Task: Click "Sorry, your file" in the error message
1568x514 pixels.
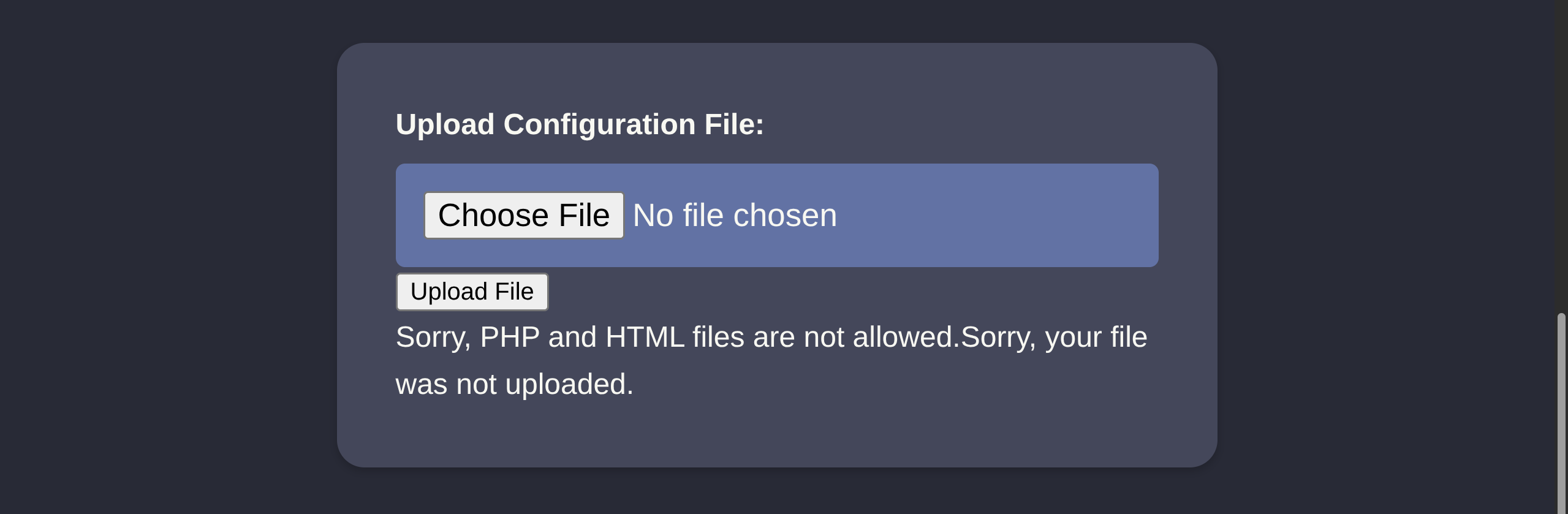Action: click(x=1054, y=337)
